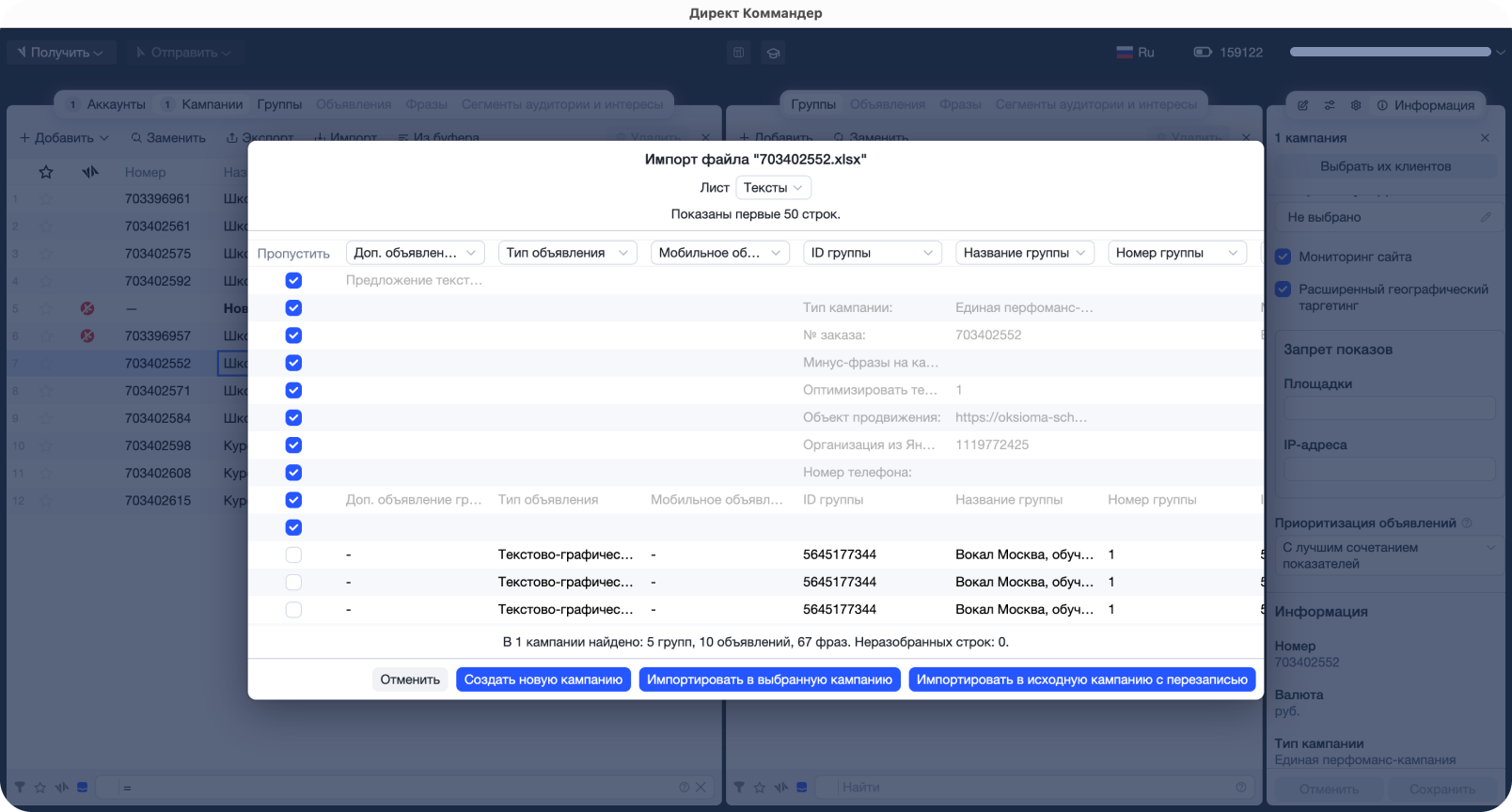Click the blue database icon under groups panel
The height and width of the screenshot is (812, 1512).
point(802,788)
